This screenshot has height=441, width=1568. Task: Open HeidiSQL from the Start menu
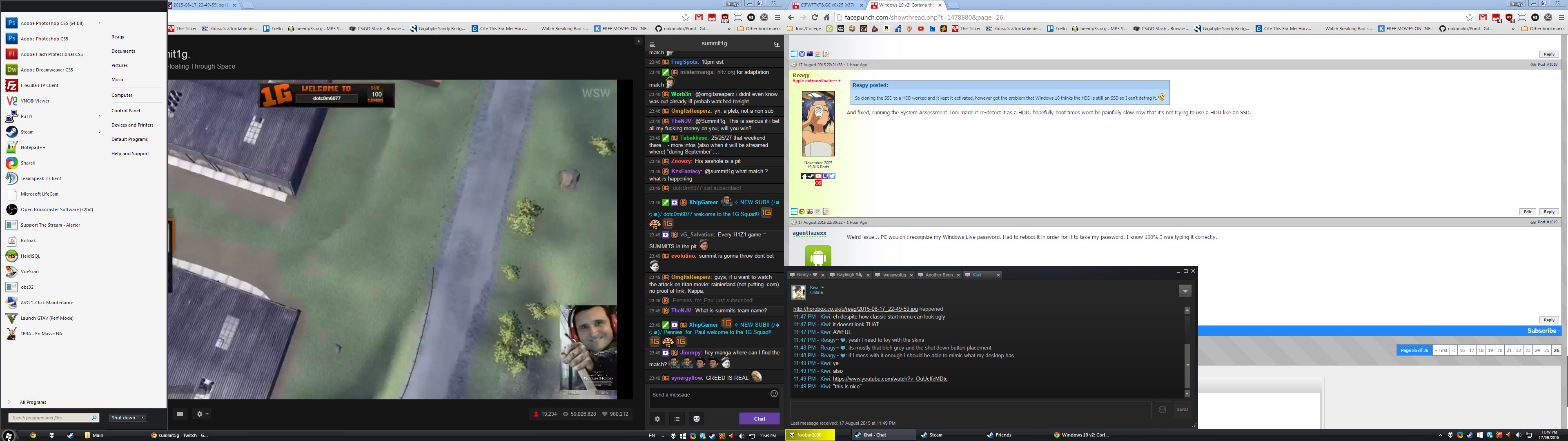point(31,256)
